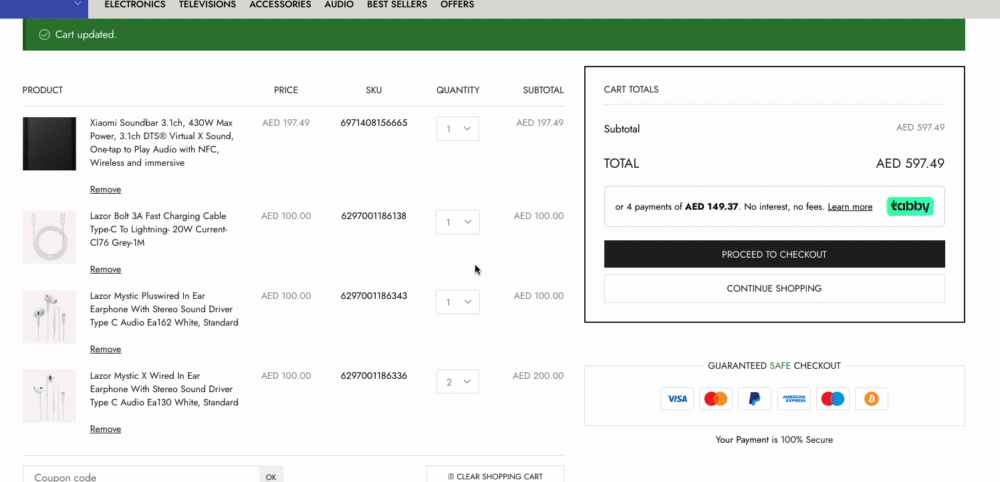The height and width of the screenshot is (482, 1000).
Task: Open the Televisions menu
Action: pyautogui.click(x=207, y=4)
